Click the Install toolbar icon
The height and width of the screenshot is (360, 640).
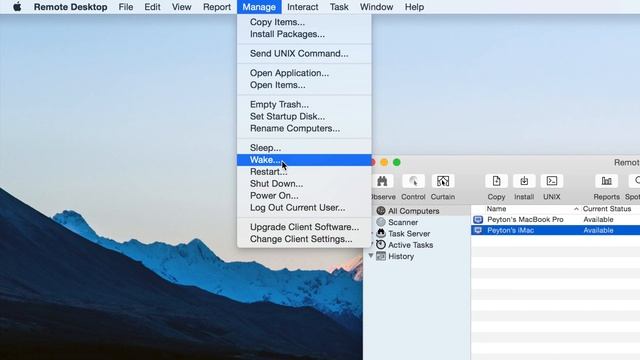524,181
